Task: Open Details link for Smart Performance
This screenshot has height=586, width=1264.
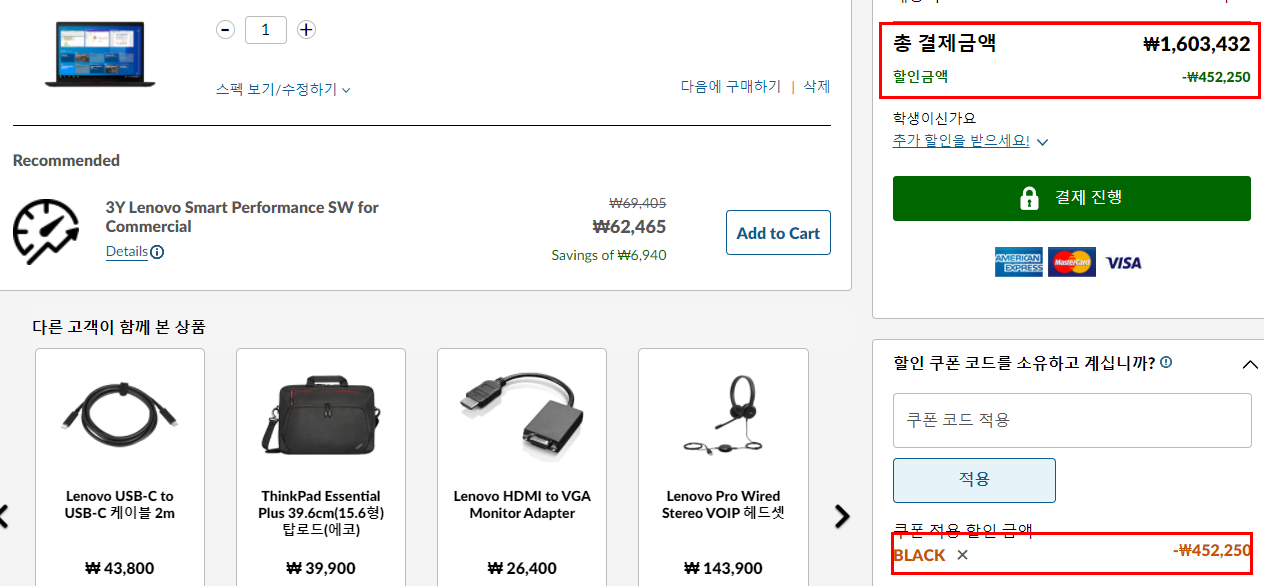Action: point(127,252)
